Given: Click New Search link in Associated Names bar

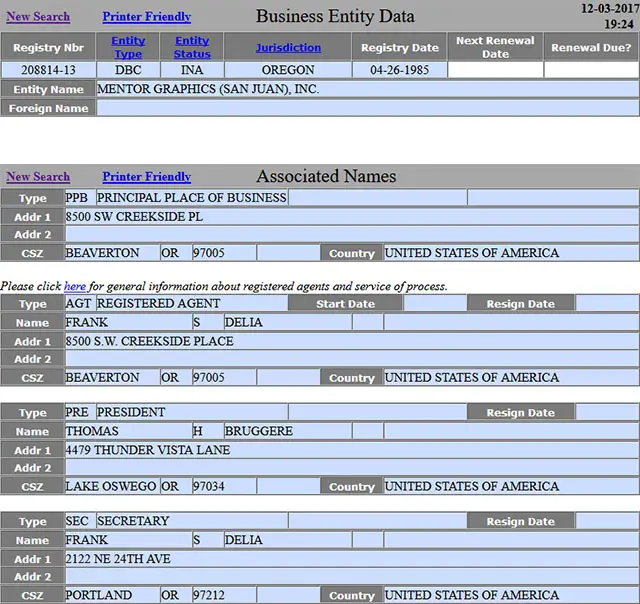Looking at the screenshot, I should (38, 177).
